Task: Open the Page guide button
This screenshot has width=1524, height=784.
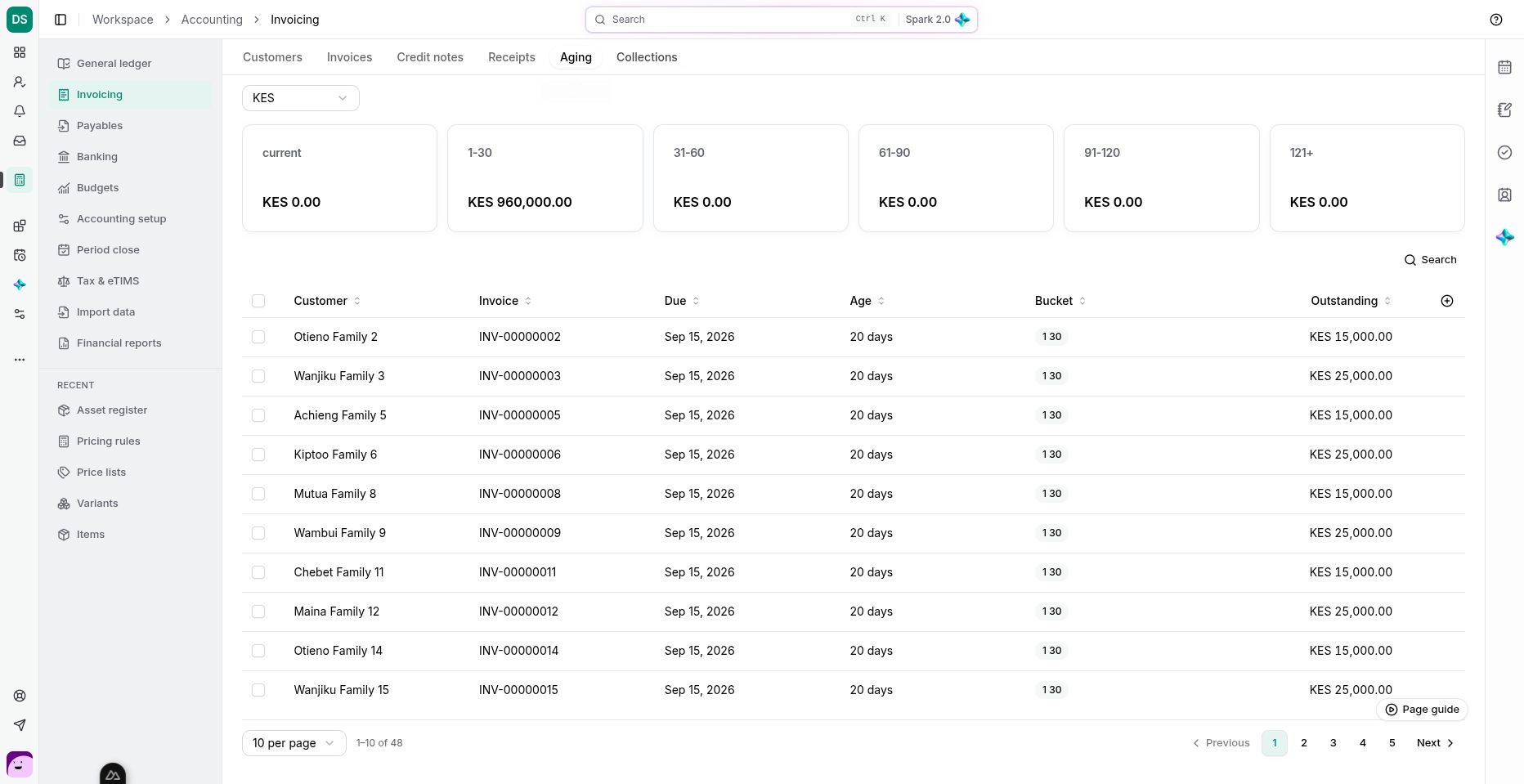Action: (x=1422, y=710)
